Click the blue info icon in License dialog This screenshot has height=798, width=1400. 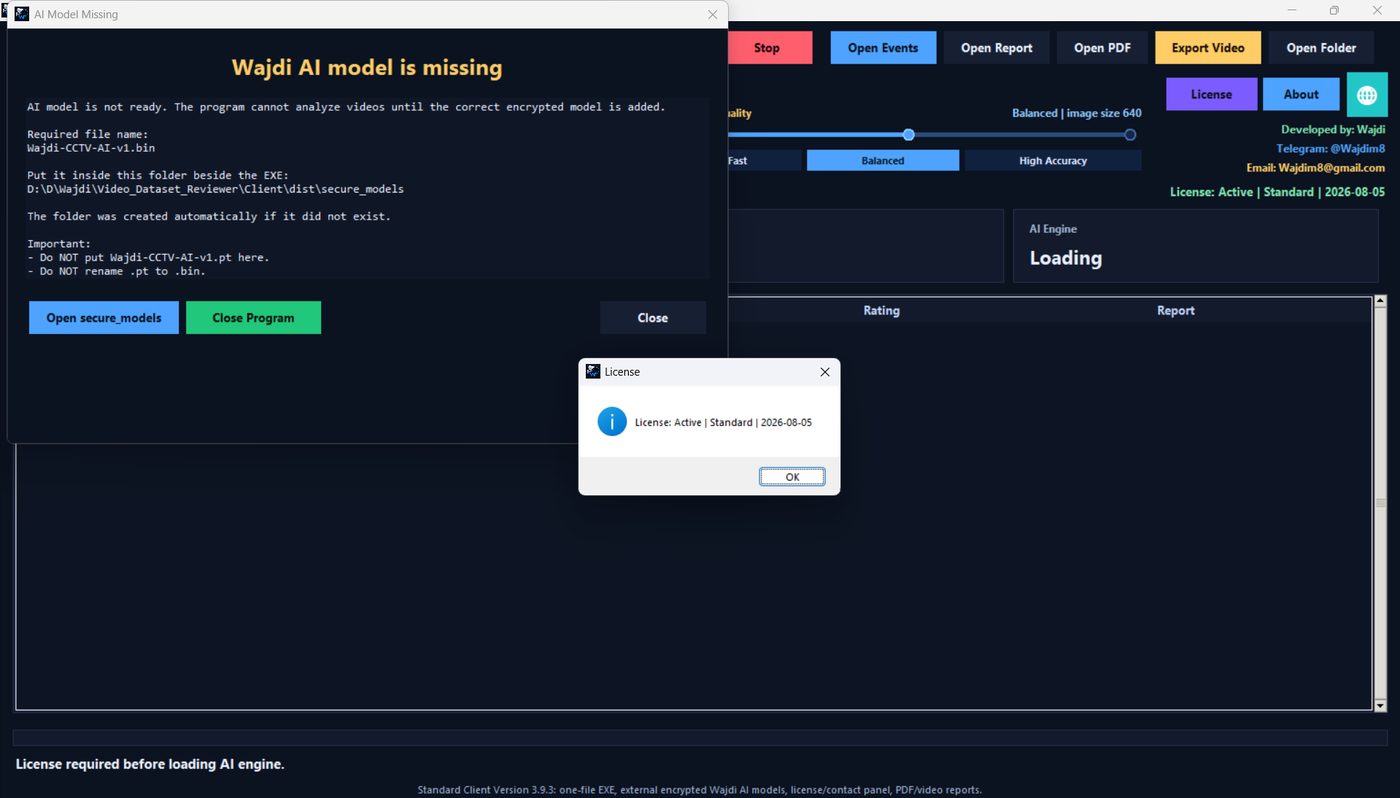(612, 422)
